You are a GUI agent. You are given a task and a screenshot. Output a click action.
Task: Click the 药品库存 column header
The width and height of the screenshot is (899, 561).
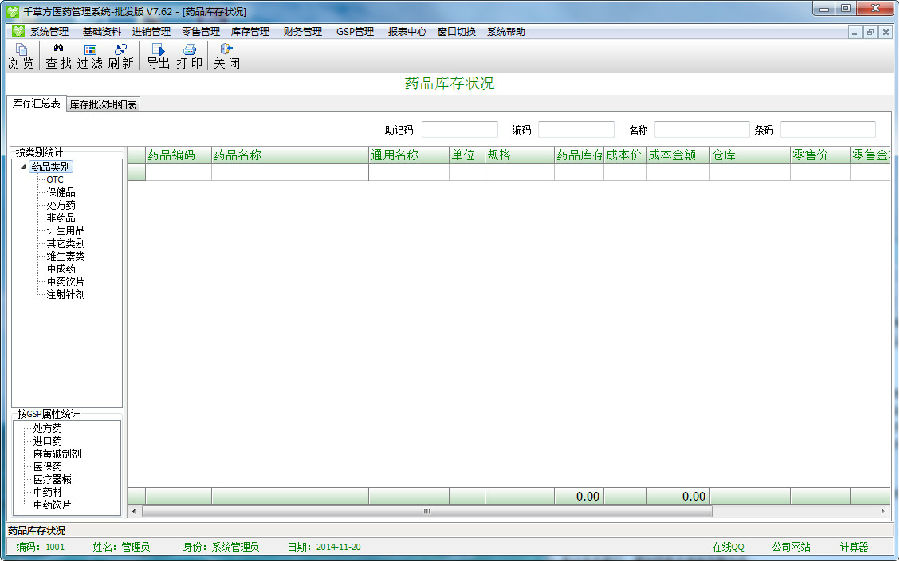coord(579,155)
